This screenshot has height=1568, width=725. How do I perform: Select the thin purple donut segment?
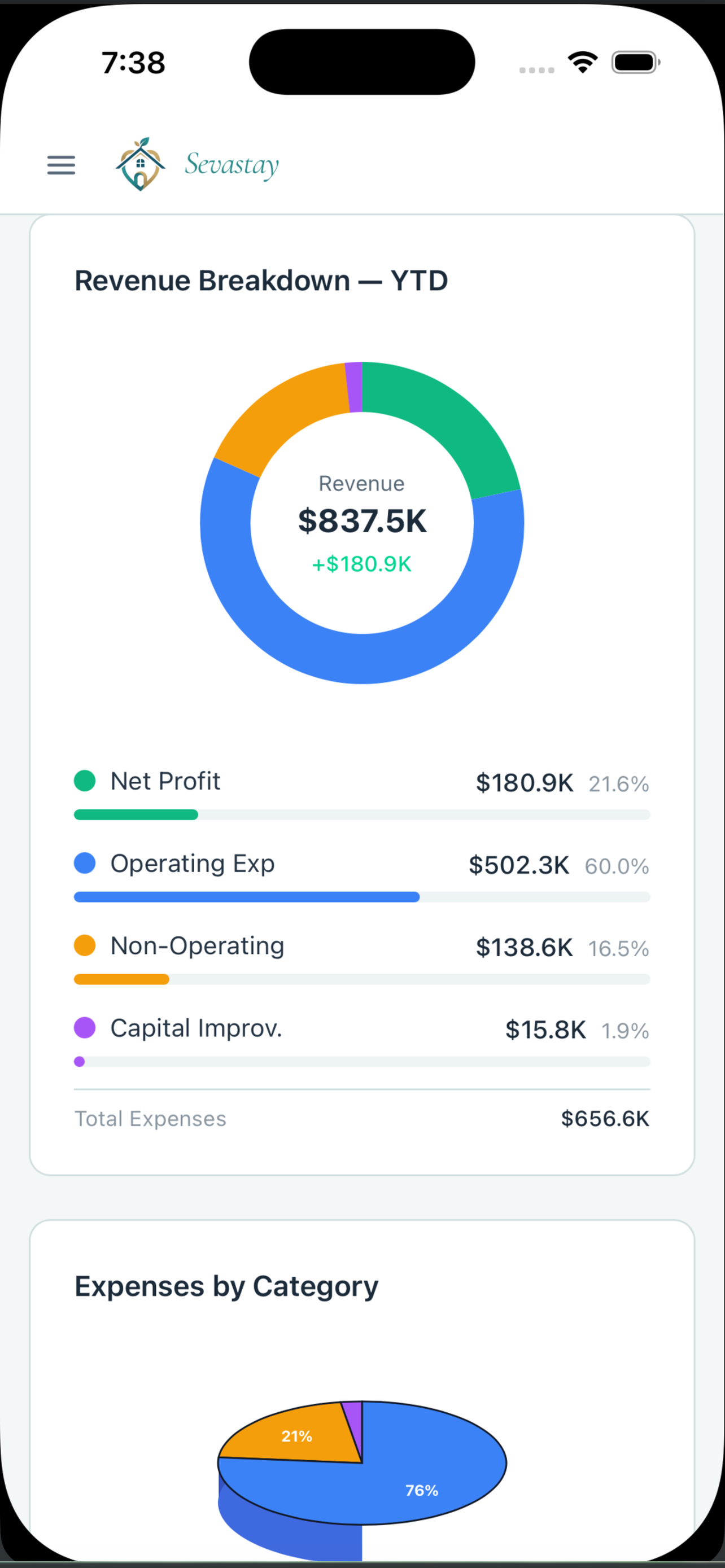[354, 387]
